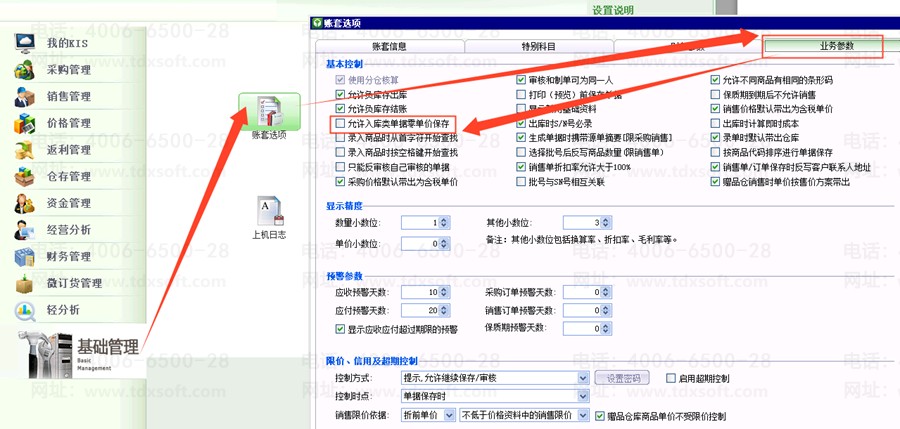The image size is (900, 429).
Task: Open the 控制时点 dropdown list
Action: [582, 397]
